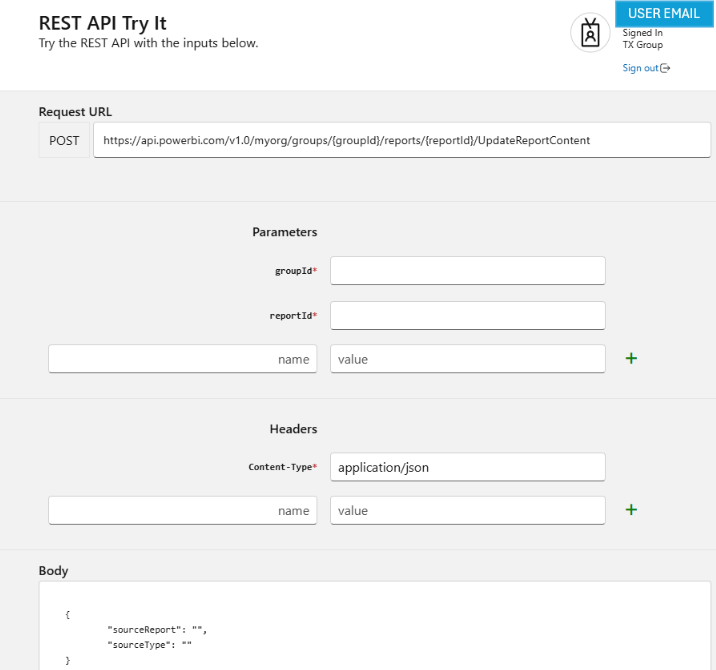
Task: Click the sign out arrow icon
Action: tap(666, 68)
